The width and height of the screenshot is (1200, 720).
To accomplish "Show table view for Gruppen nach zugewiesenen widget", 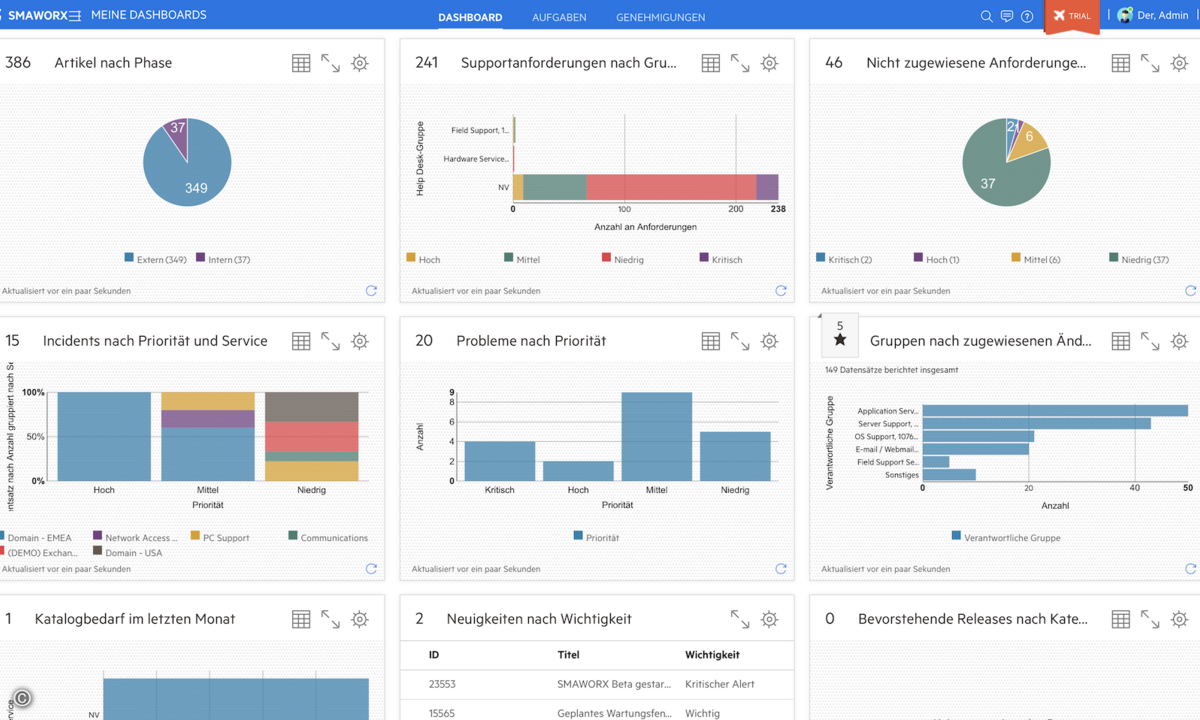I will [x=1121, y=341].
